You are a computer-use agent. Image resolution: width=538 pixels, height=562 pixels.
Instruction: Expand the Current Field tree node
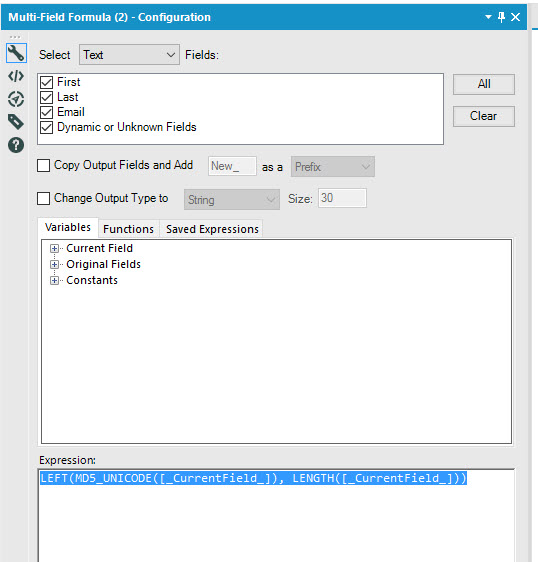pos(54,248)
